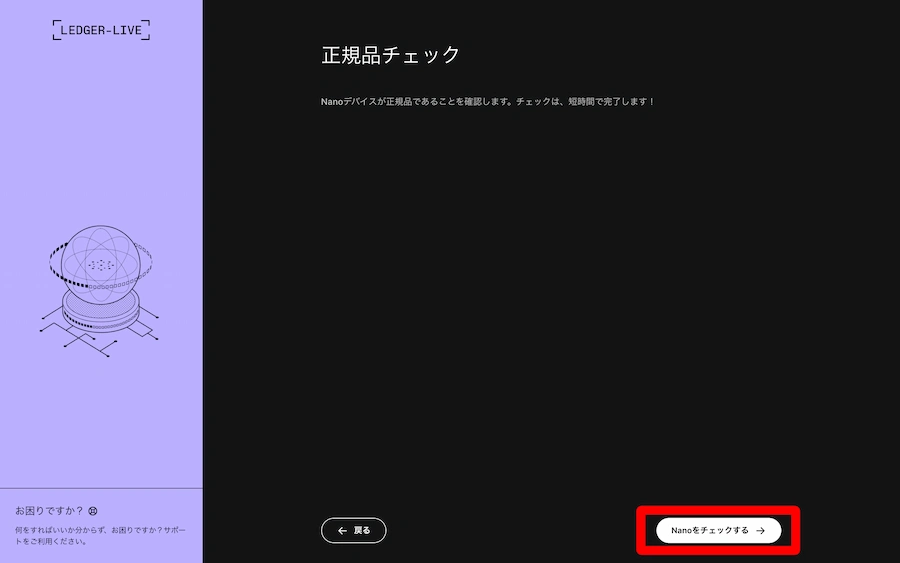Click the left arrow icon on 戻る
The height and width of the screenshot is (563, 900).
342,531
